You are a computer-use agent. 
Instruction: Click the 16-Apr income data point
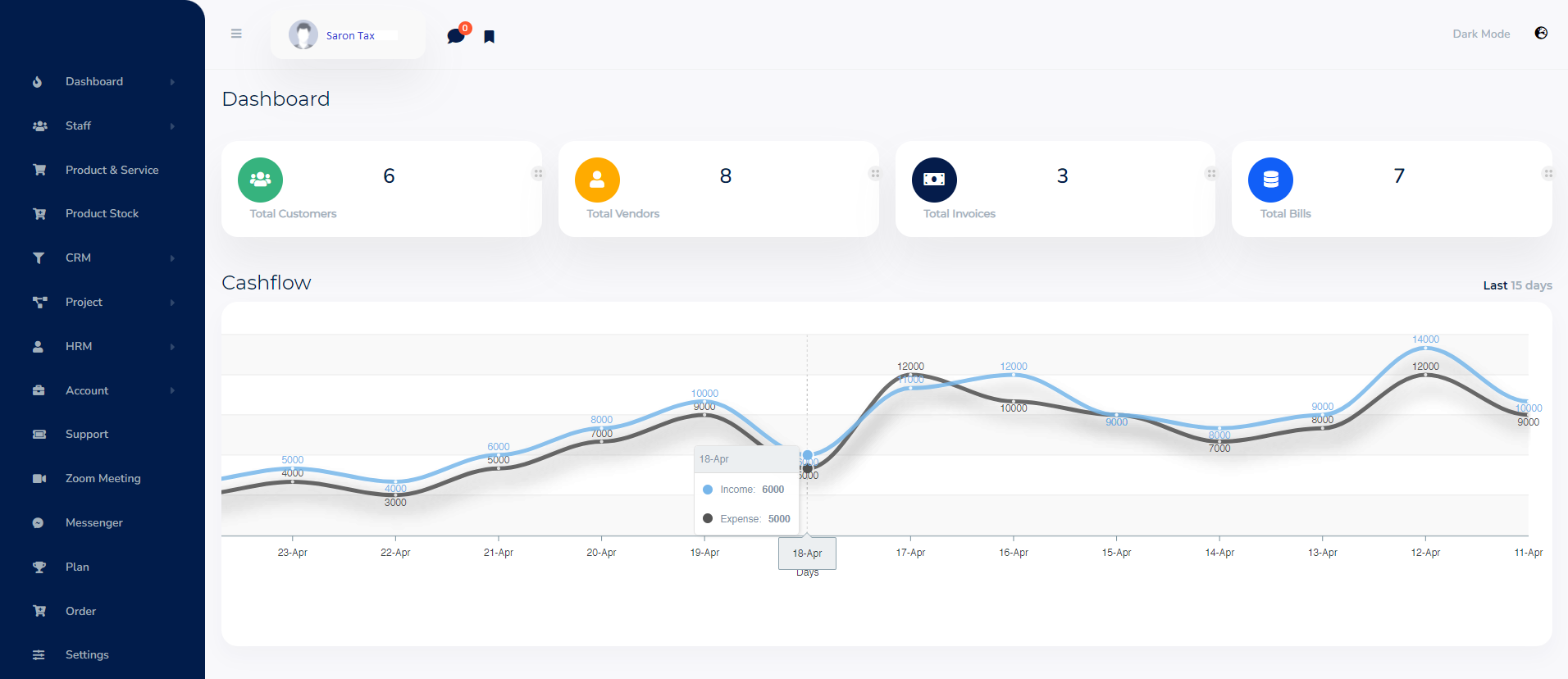coord(1014,375)
